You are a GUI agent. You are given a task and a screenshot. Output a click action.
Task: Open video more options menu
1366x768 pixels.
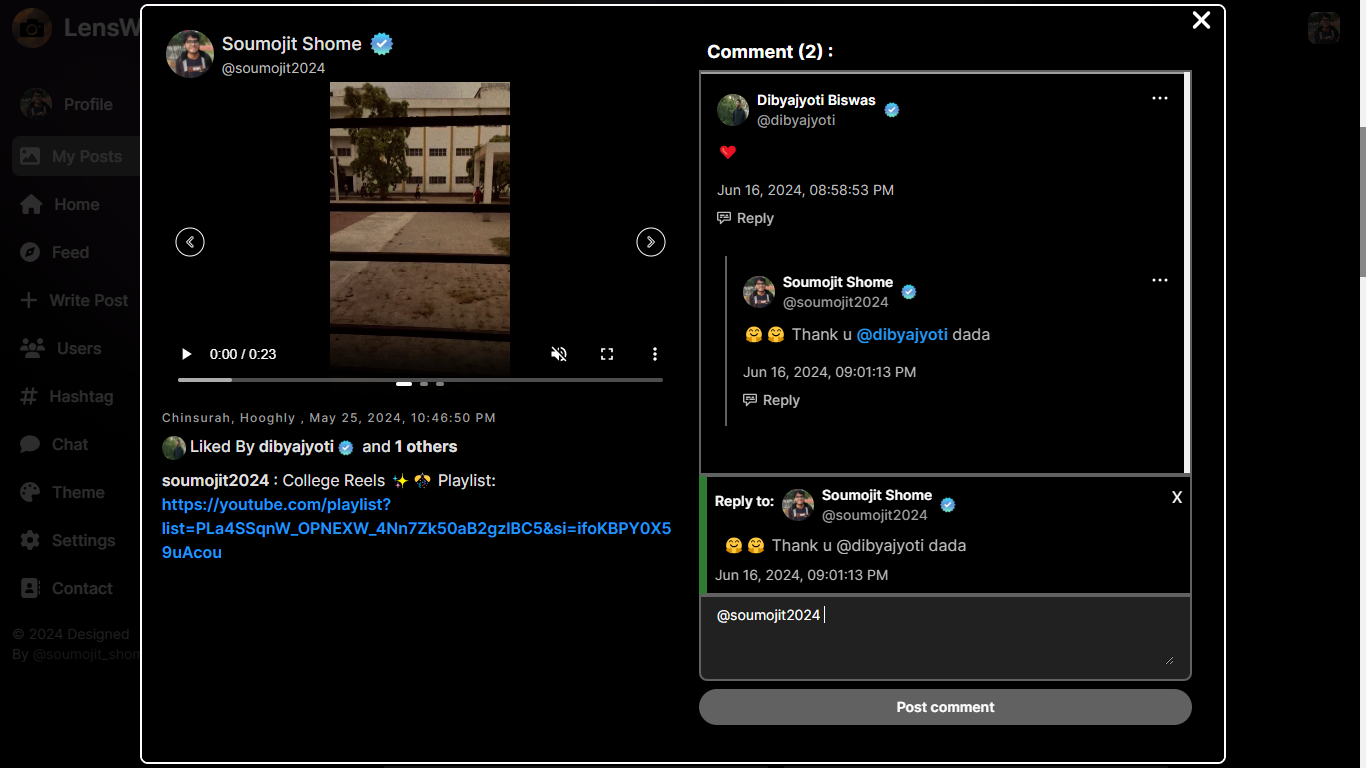click(x=655, y=354)
